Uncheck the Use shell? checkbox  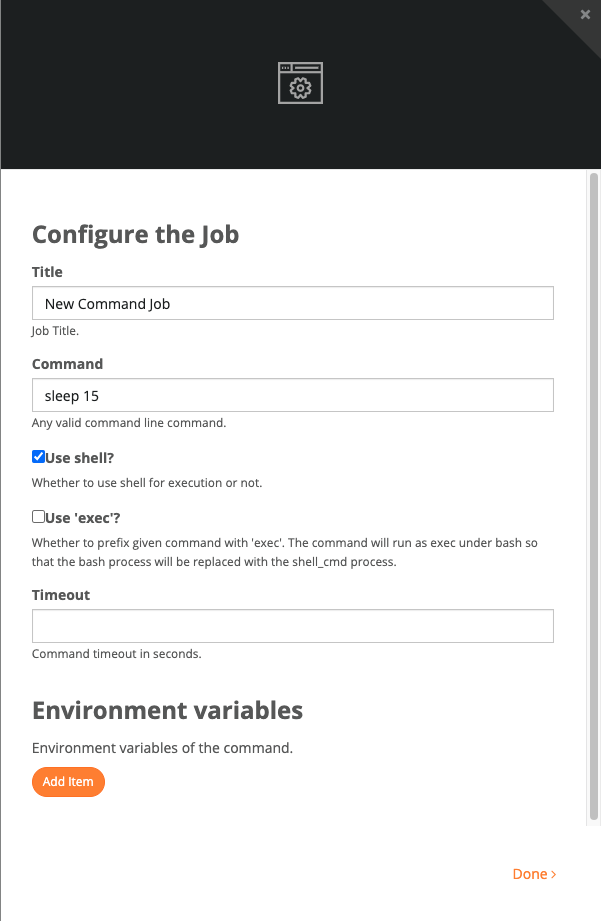38,456
